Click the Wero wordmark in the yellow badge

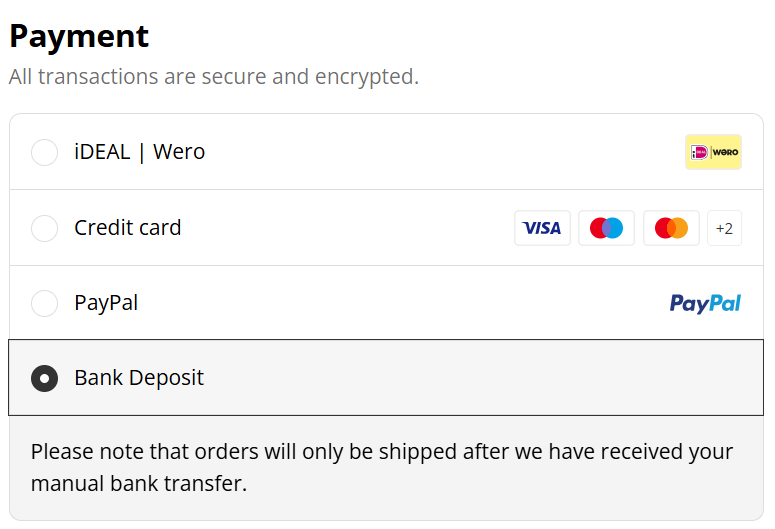click(x=726, y=152)
